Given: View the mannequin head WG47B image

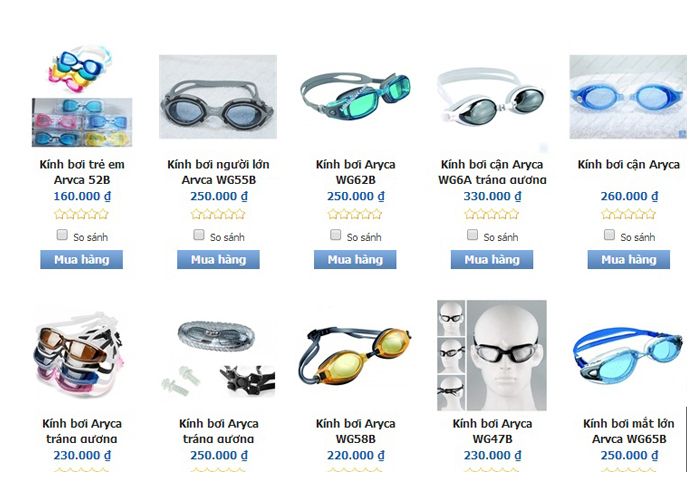Looking at the screenshot, I should (x=492, y=355).
